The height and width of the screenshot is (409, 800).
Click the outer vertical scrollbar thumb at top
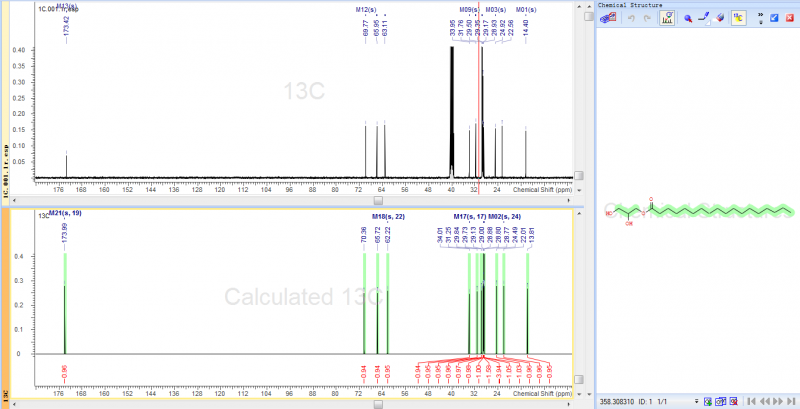point(589,16)
